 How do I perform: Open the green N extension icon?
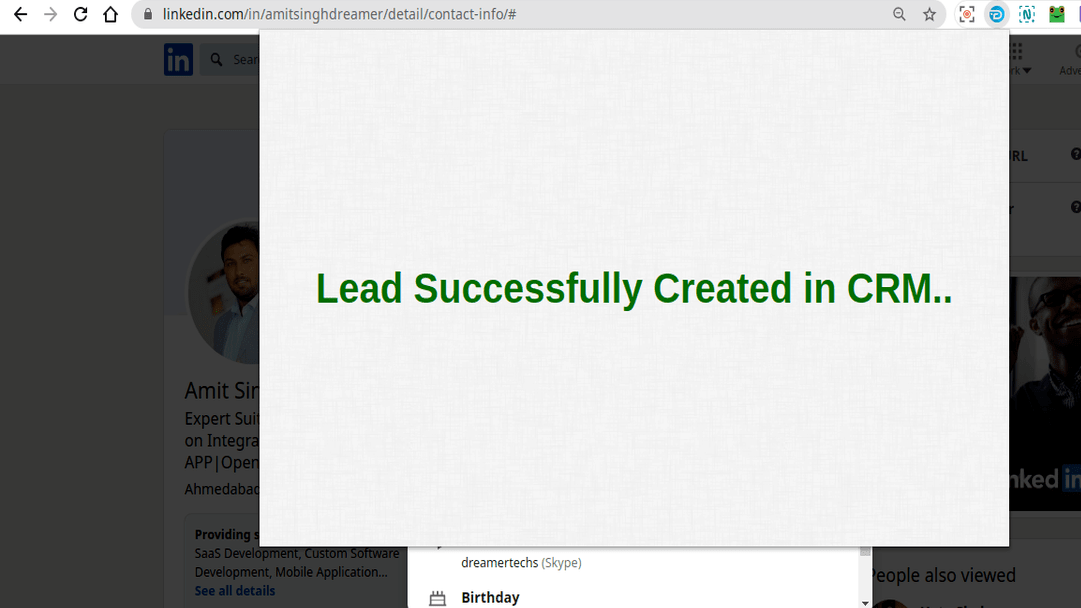pos(1027,14)
